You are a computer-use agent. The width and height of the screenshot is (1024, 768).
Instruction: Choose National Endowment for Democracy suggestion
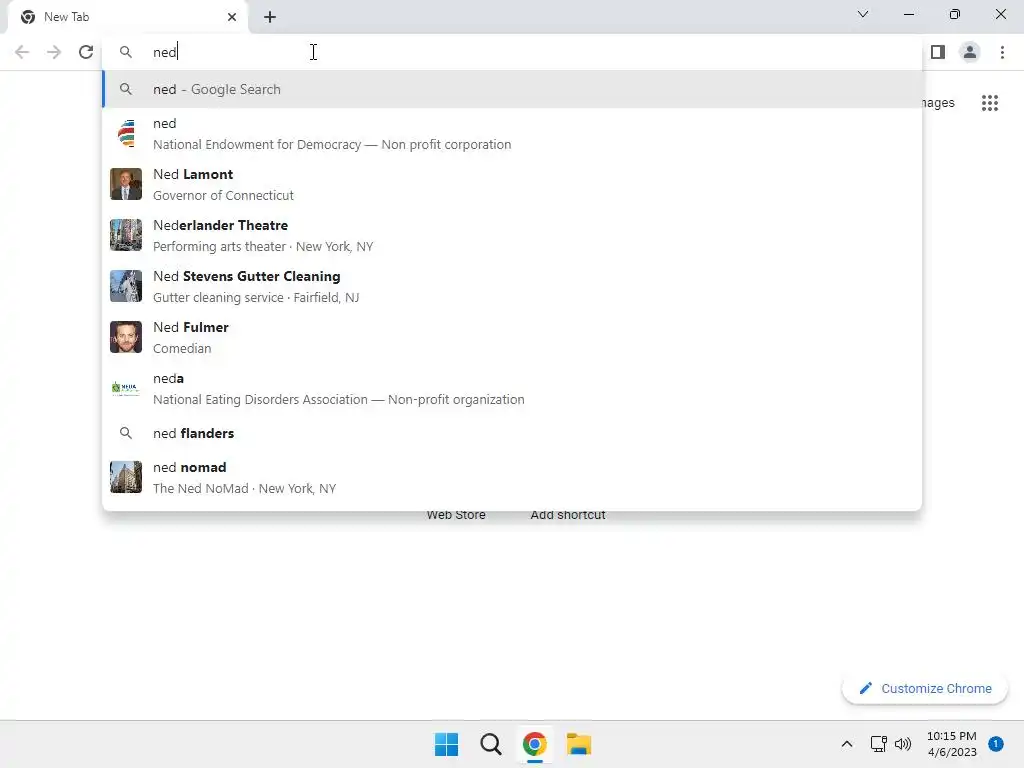(x=512, y=134)
